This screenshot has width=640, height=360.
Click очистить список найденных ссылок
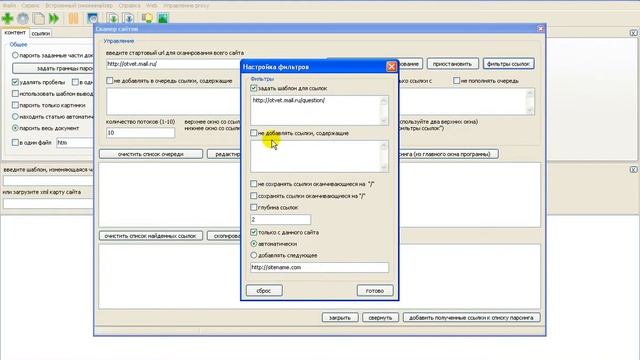[151, 236]
